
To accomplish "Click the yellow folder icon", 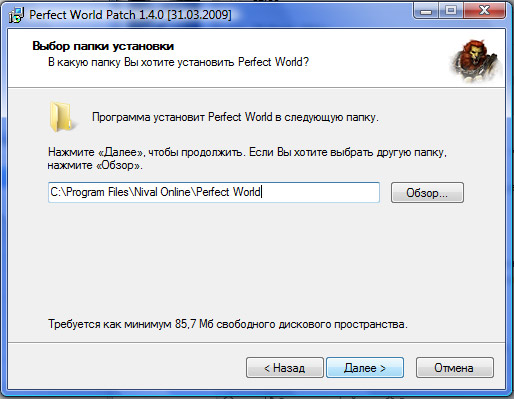I will (x=62, y=117).
